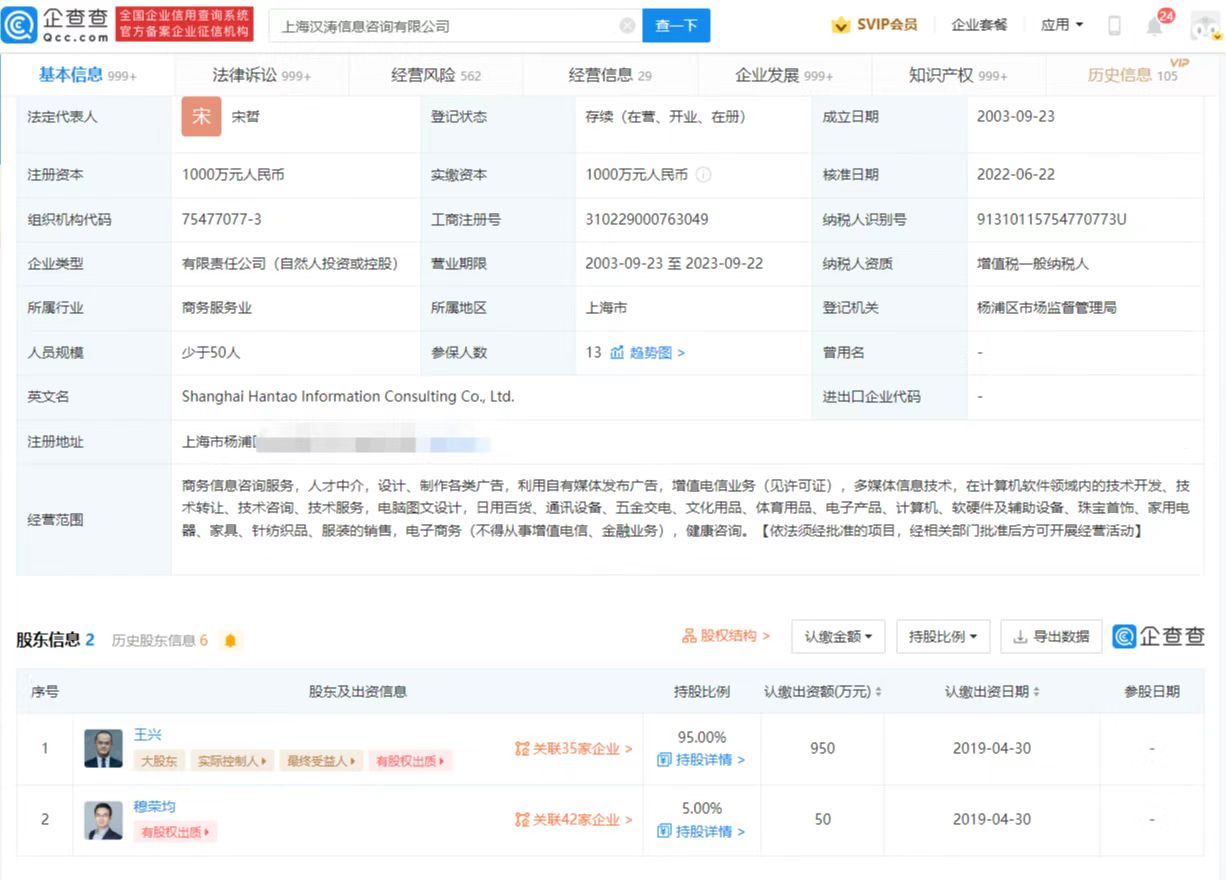Click the mobile phone icon in header
This screenshot has height=880, width=1226.
tap(1114, 26)
